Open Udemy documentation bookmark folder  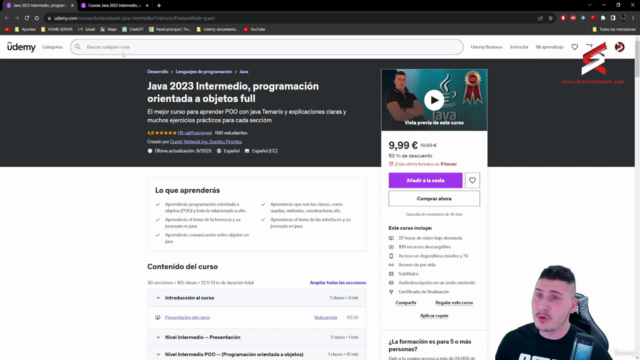tap(217, 29)
